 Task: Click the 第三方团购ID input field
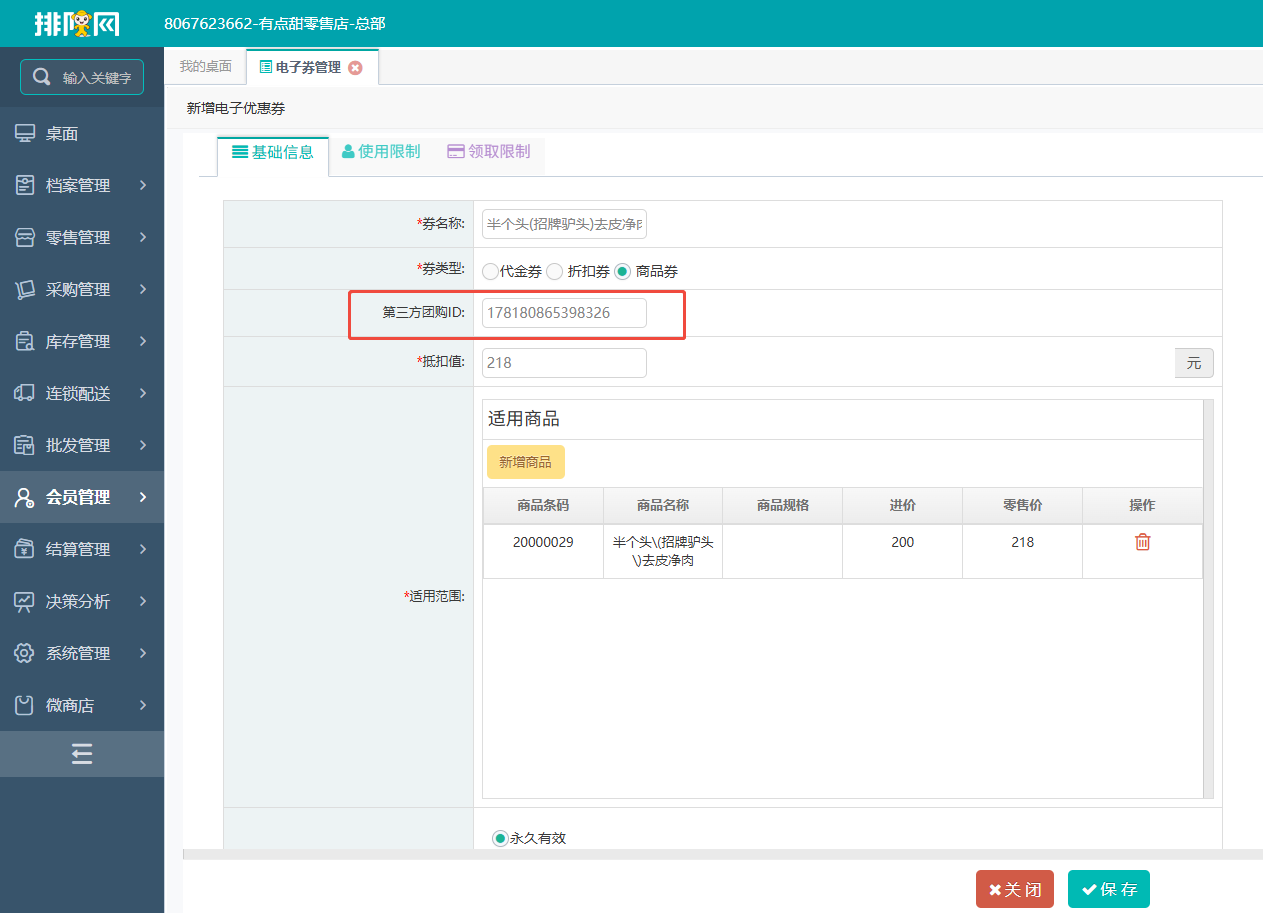(564, 313)
